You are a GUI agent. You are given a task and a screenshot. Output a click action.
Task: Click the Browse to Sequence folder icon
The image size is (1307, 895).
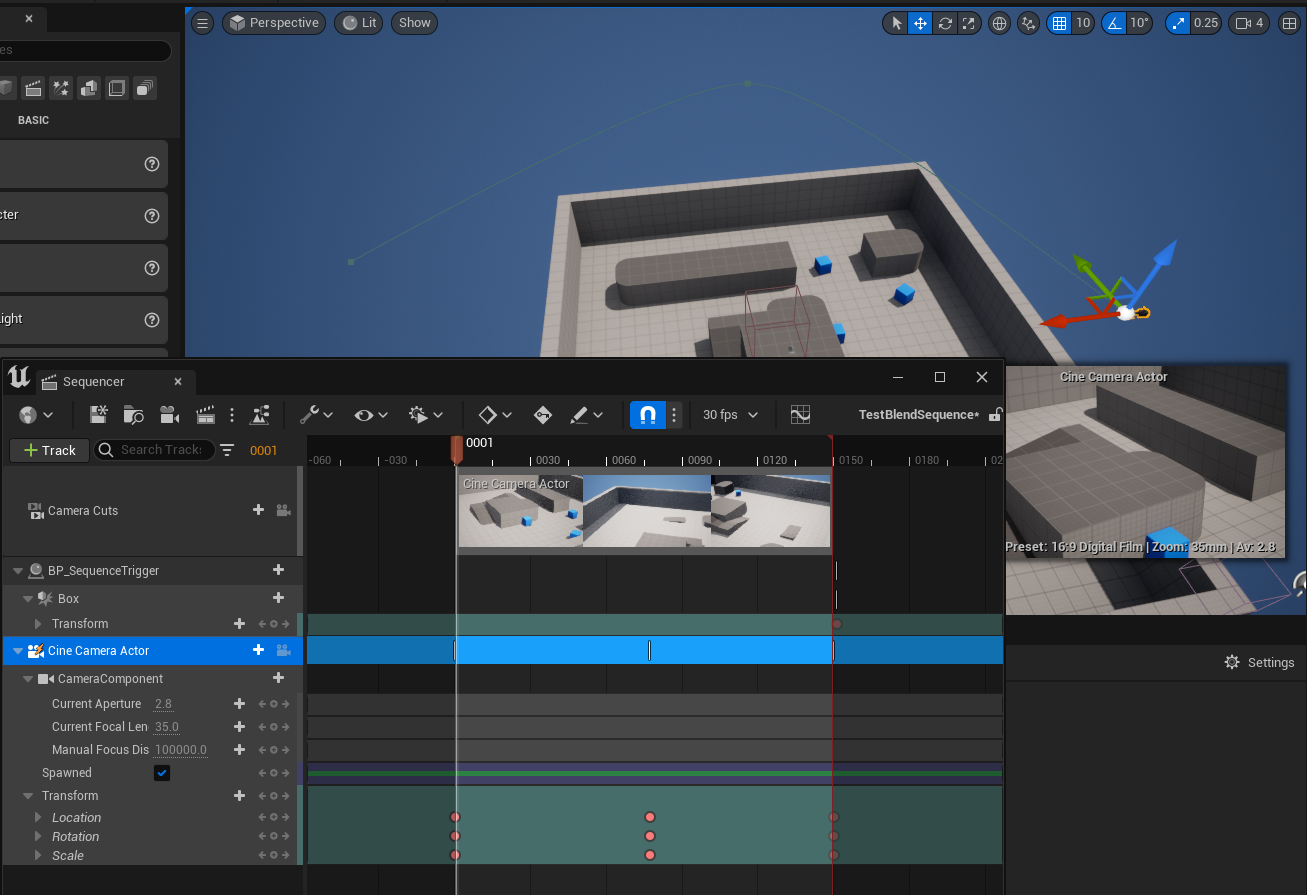(134, 414)
